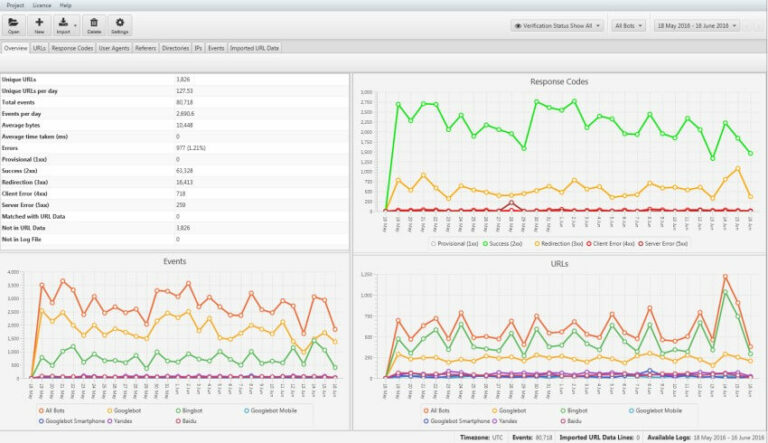Switch to the Response Codes tab

pos(73,47)
